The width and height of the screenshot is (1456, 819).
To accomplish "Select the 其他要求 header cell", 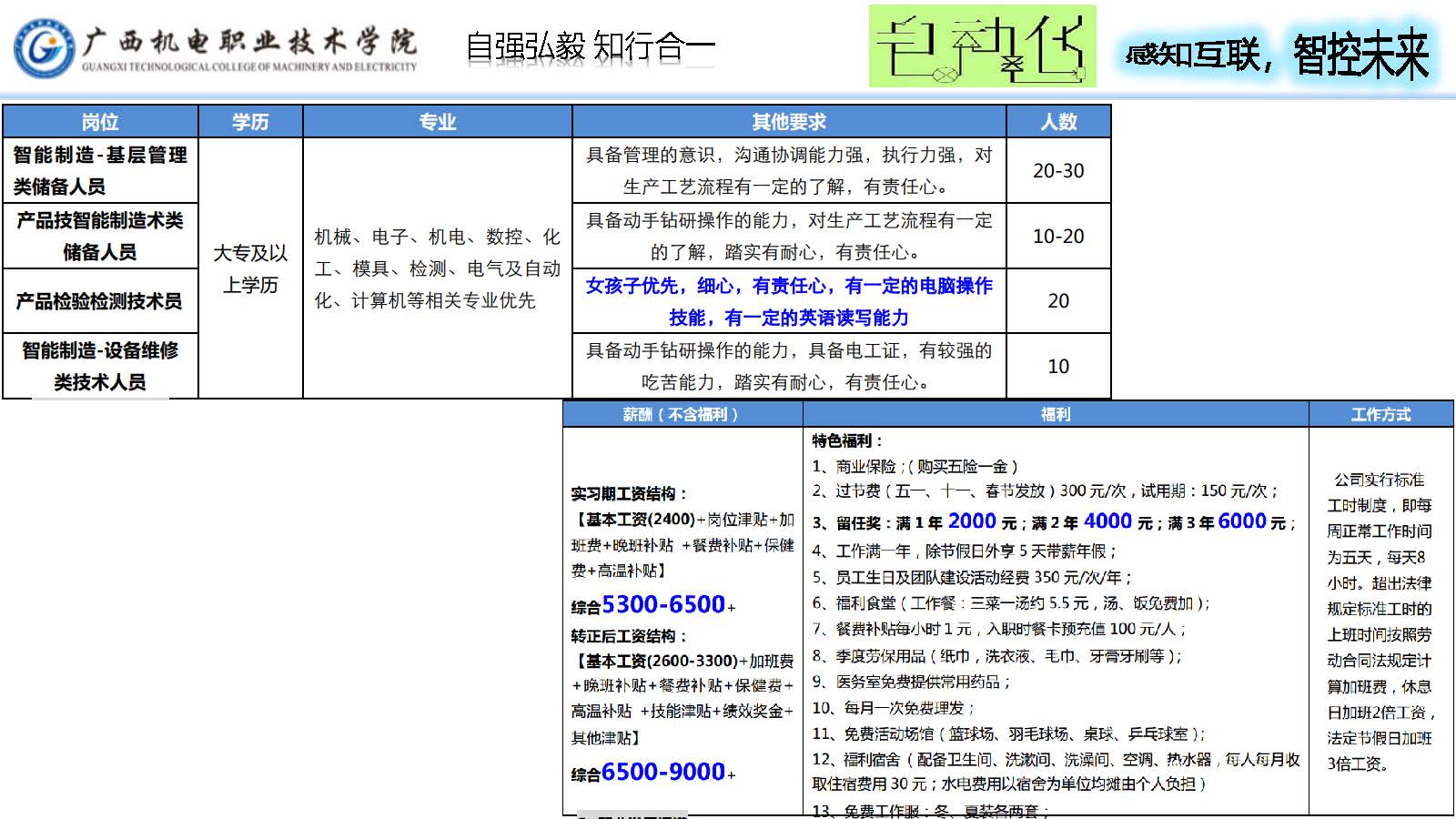I will [x=788, y=121].
